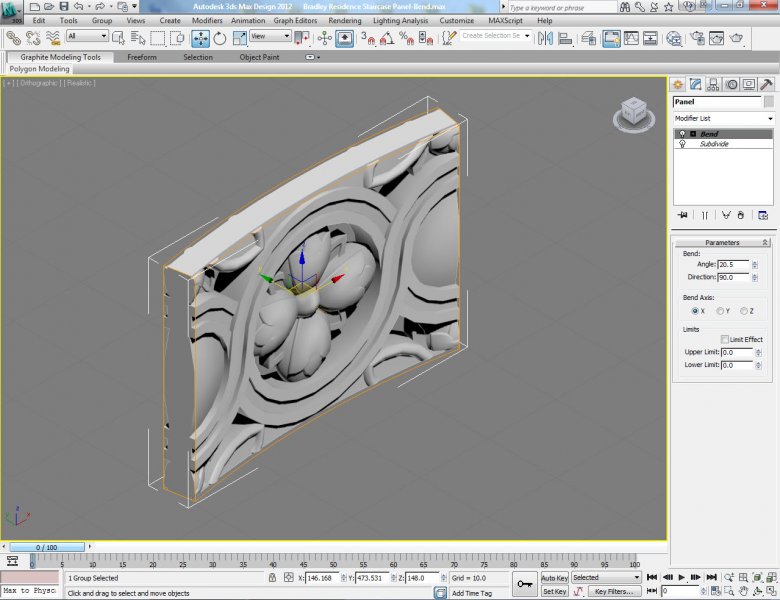
Task: Click the Select and Link tool
Action: click(x=13, y=38)
